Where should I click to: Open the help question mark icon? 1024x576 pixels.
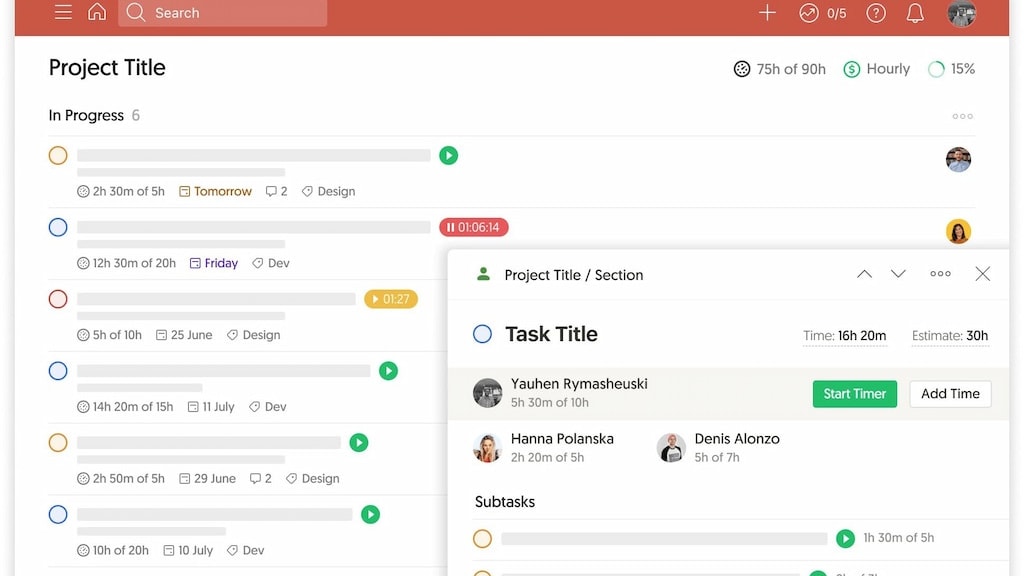tap(876, 13)
